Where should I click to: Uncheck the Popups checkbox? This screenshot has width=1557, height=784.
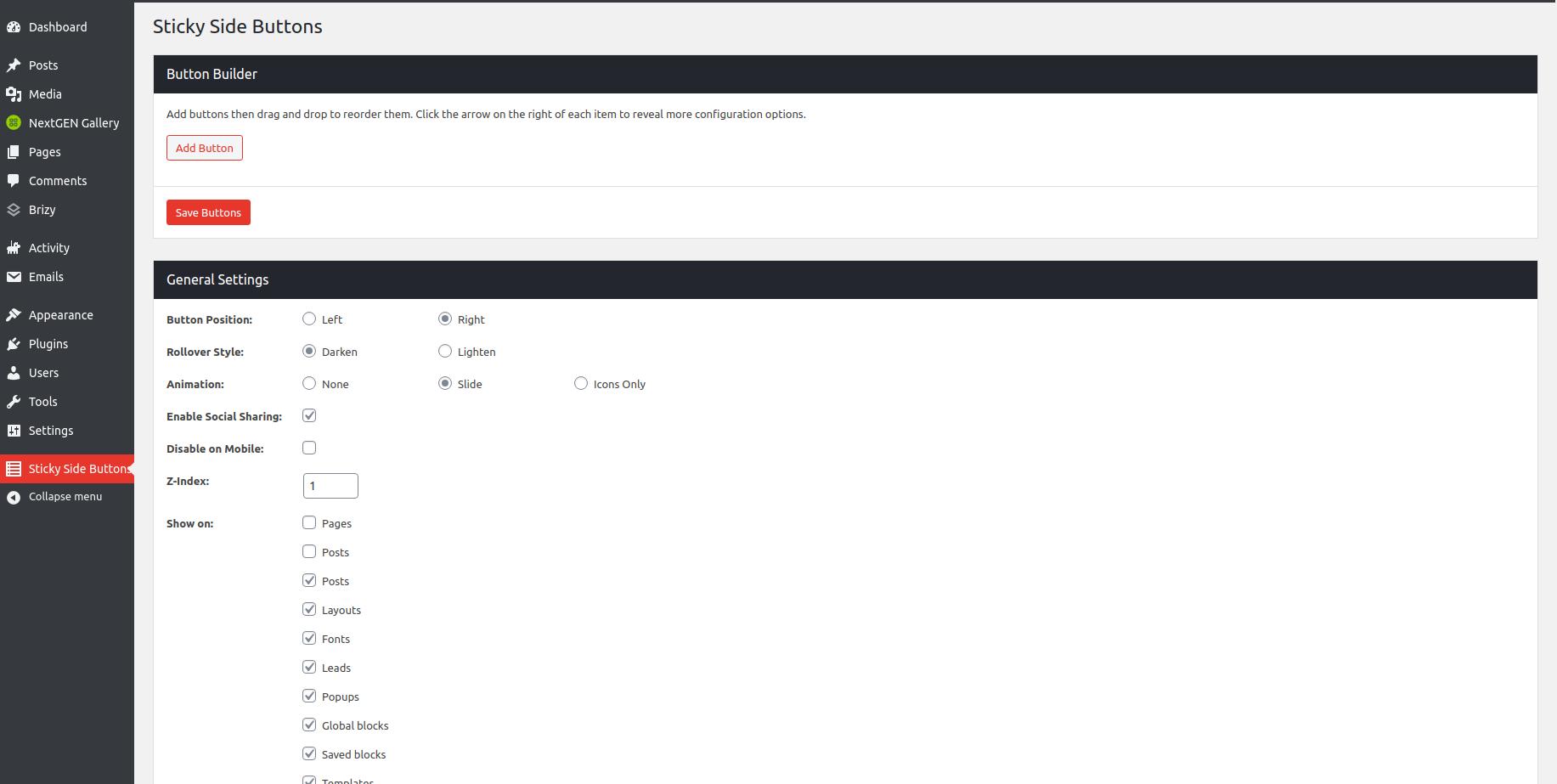tap(309, 696)
